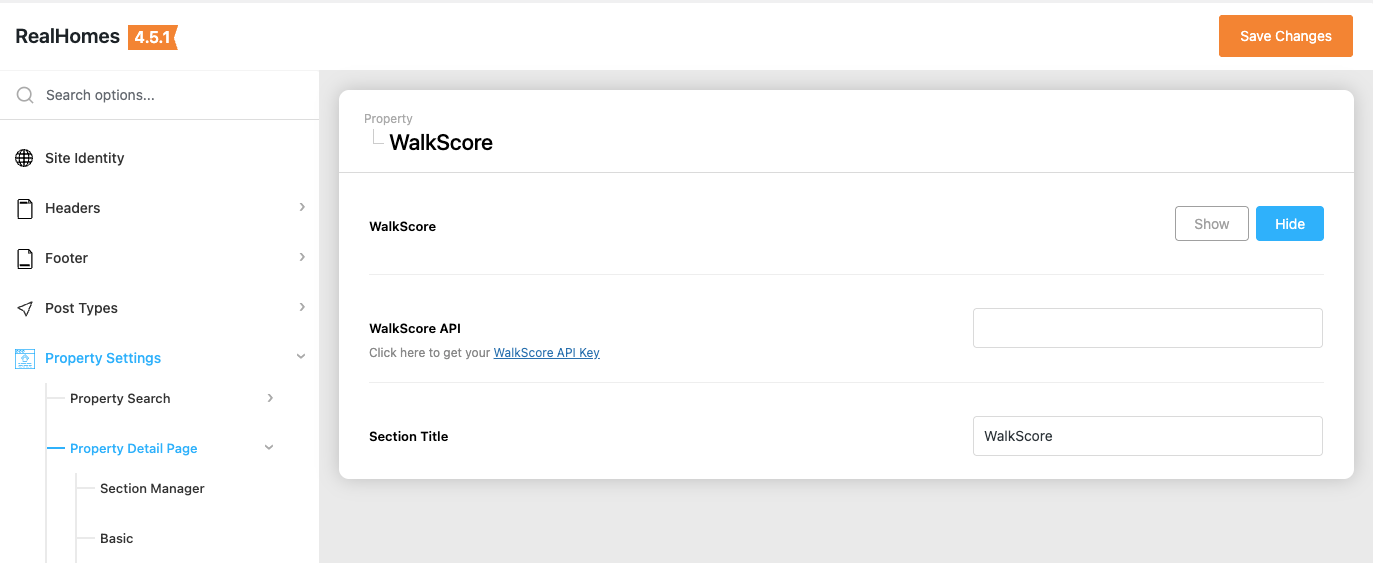Expand the Post Types chevron
Viewport: 1373px width, 563px height.
302,307
